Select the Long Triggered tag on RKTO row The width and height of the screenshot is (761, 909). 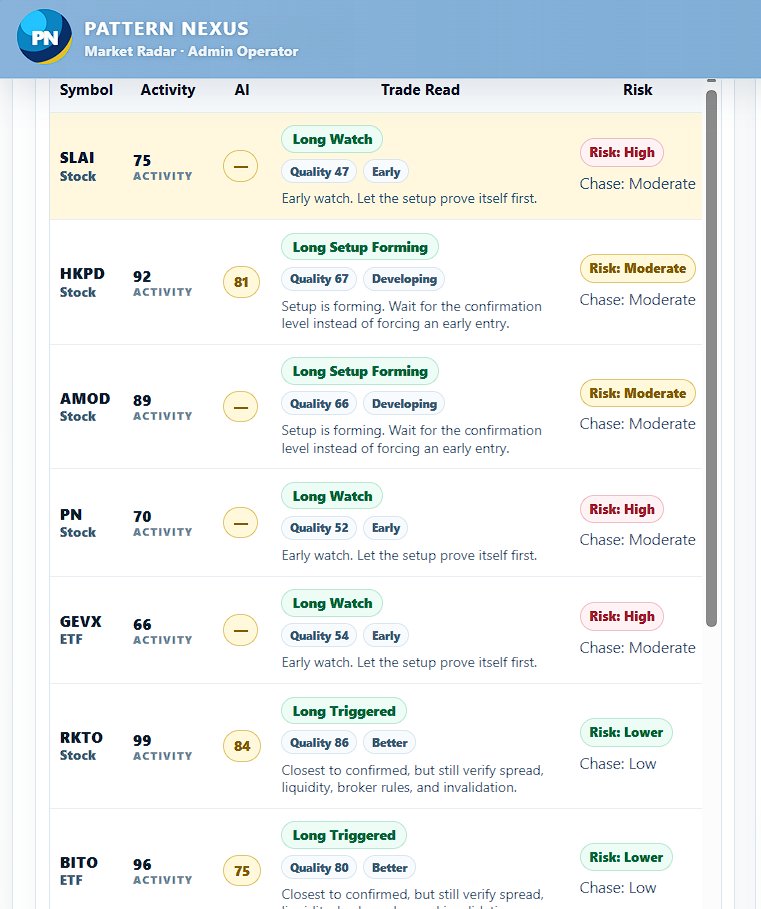[x=344, y=711]
